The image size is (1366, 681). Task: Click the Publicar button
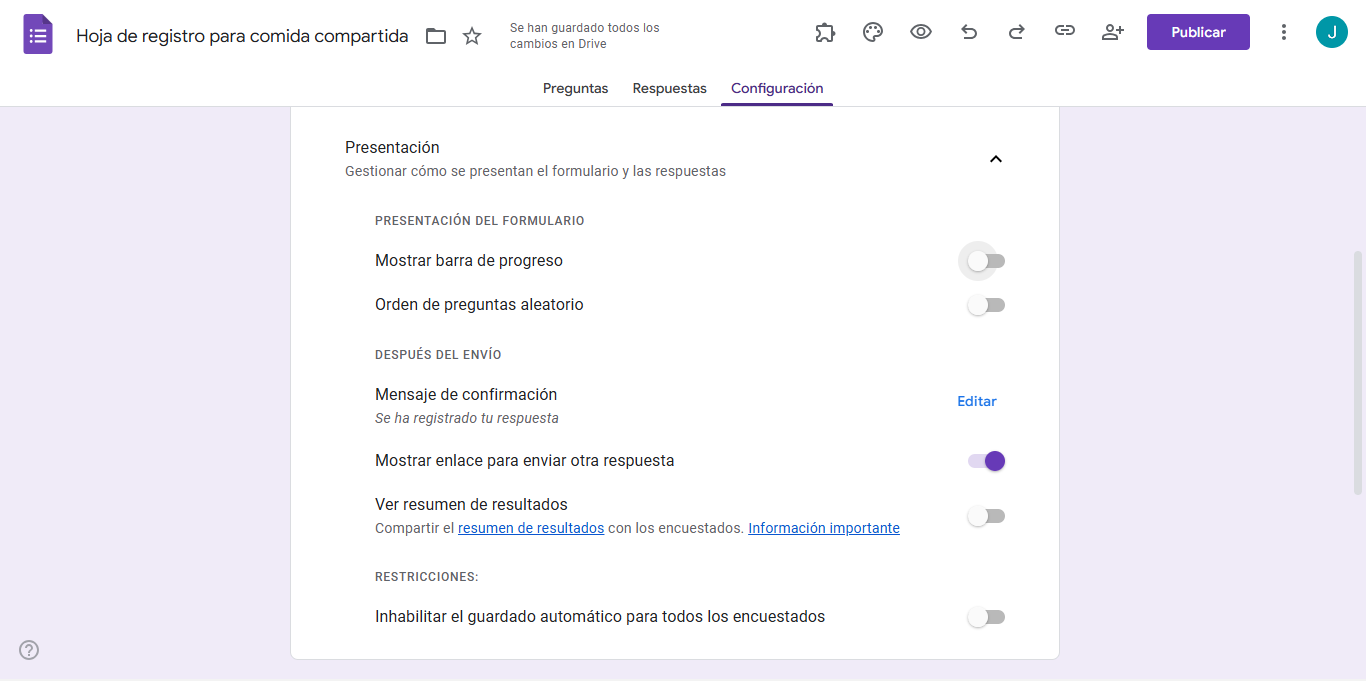pyautogui.click(x=1197, y=31)
